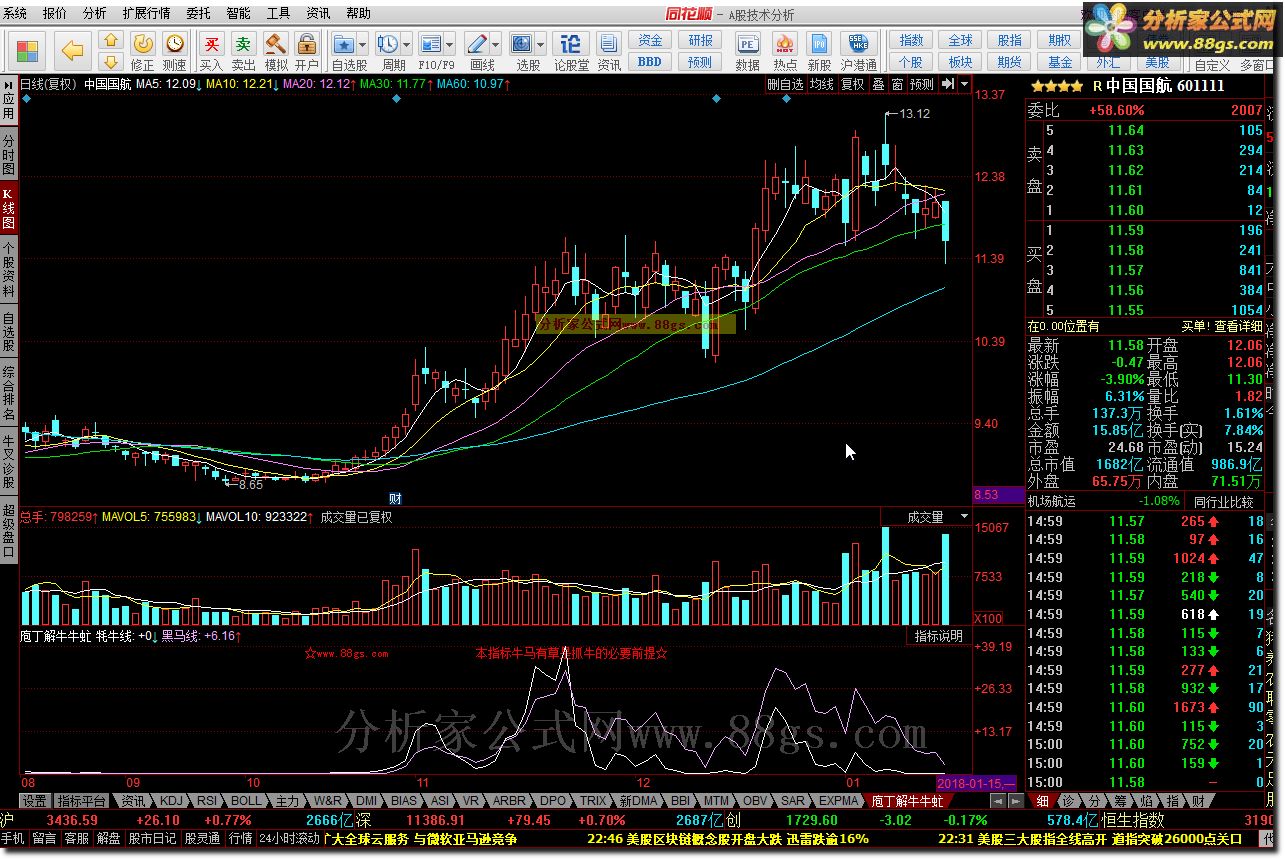Click the 研报 toolbar button
This screenshot has width=1285, height=859.
(700, 40)
